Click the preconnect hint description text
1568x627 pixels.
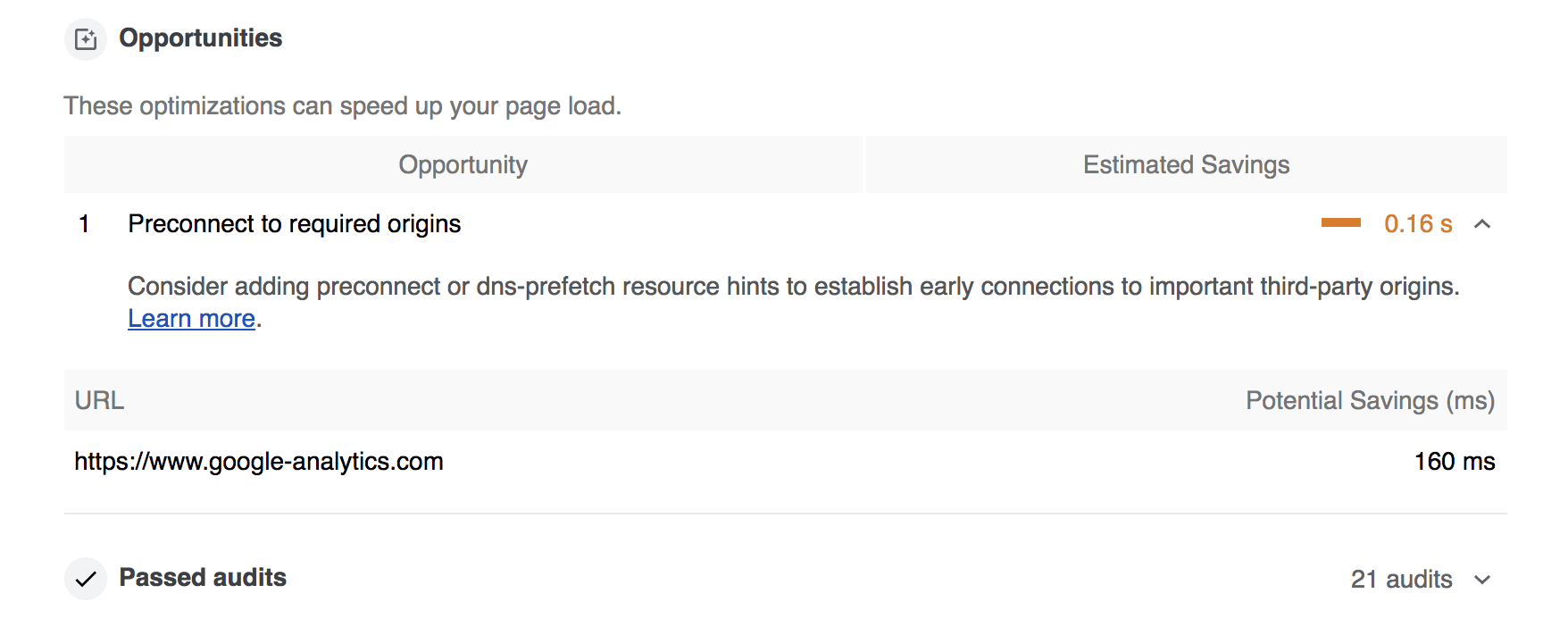(794, 287)
